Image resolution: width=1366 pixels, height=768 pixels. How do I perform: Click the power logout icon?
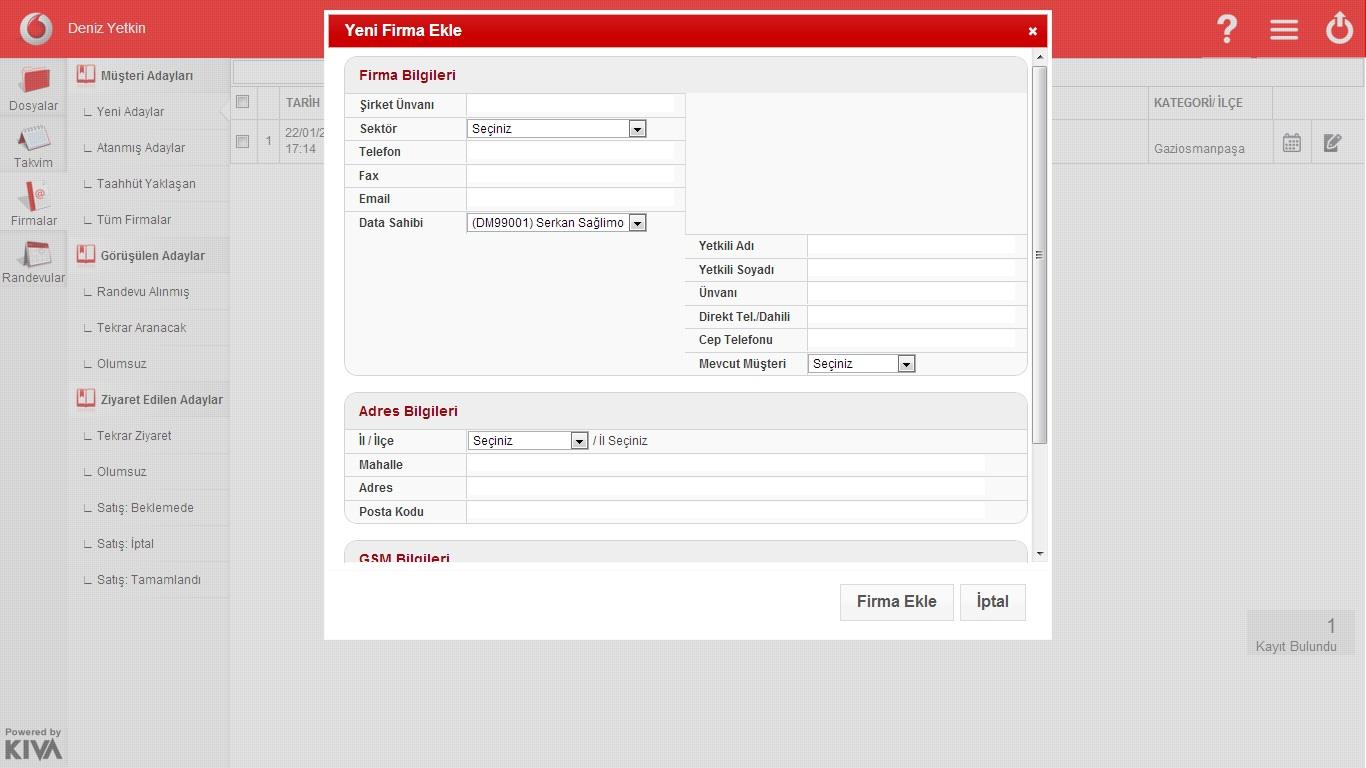coord(1340,28)
